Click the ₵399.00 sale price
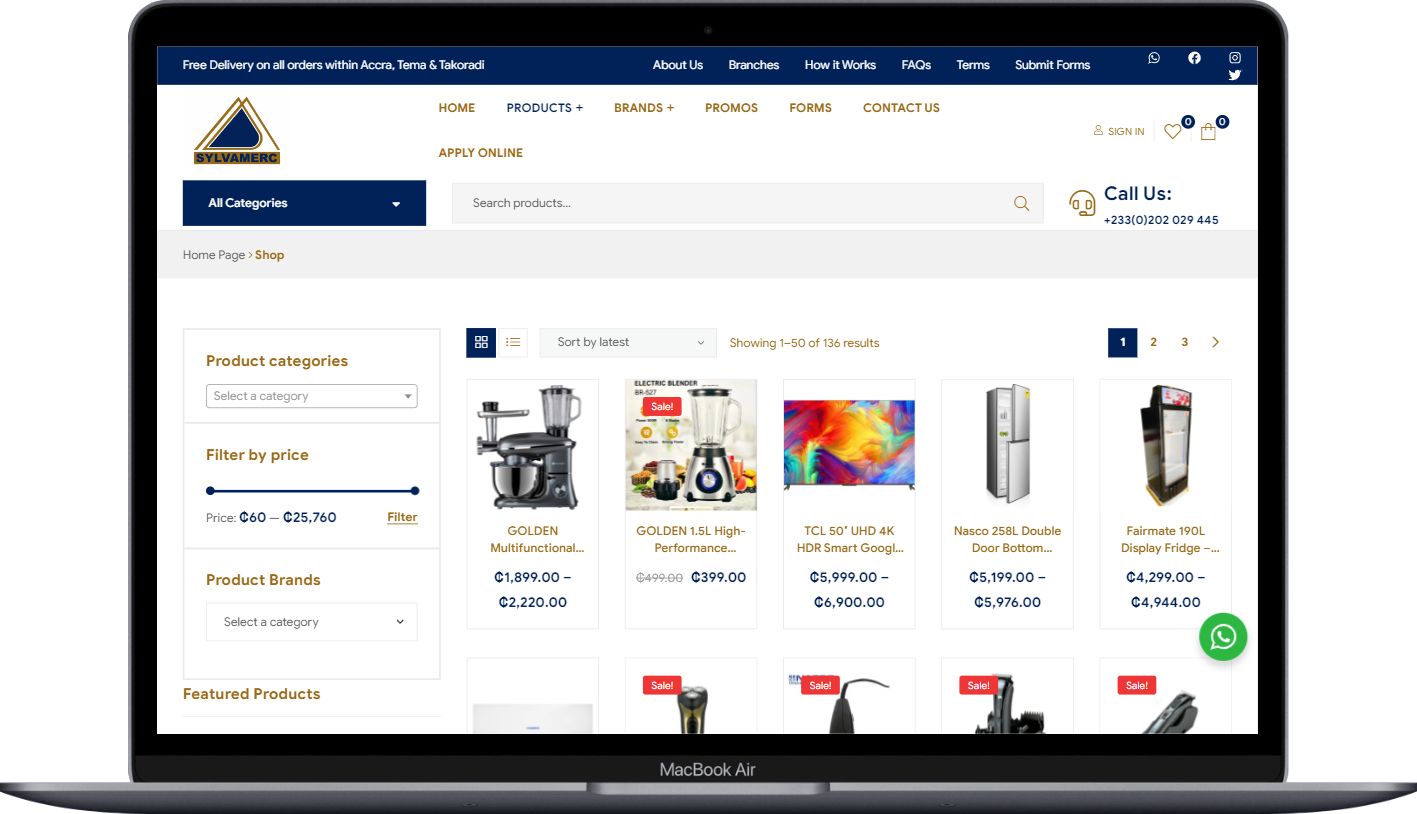1417x814 pixels. pyautogui.click(x=718, y=577)
